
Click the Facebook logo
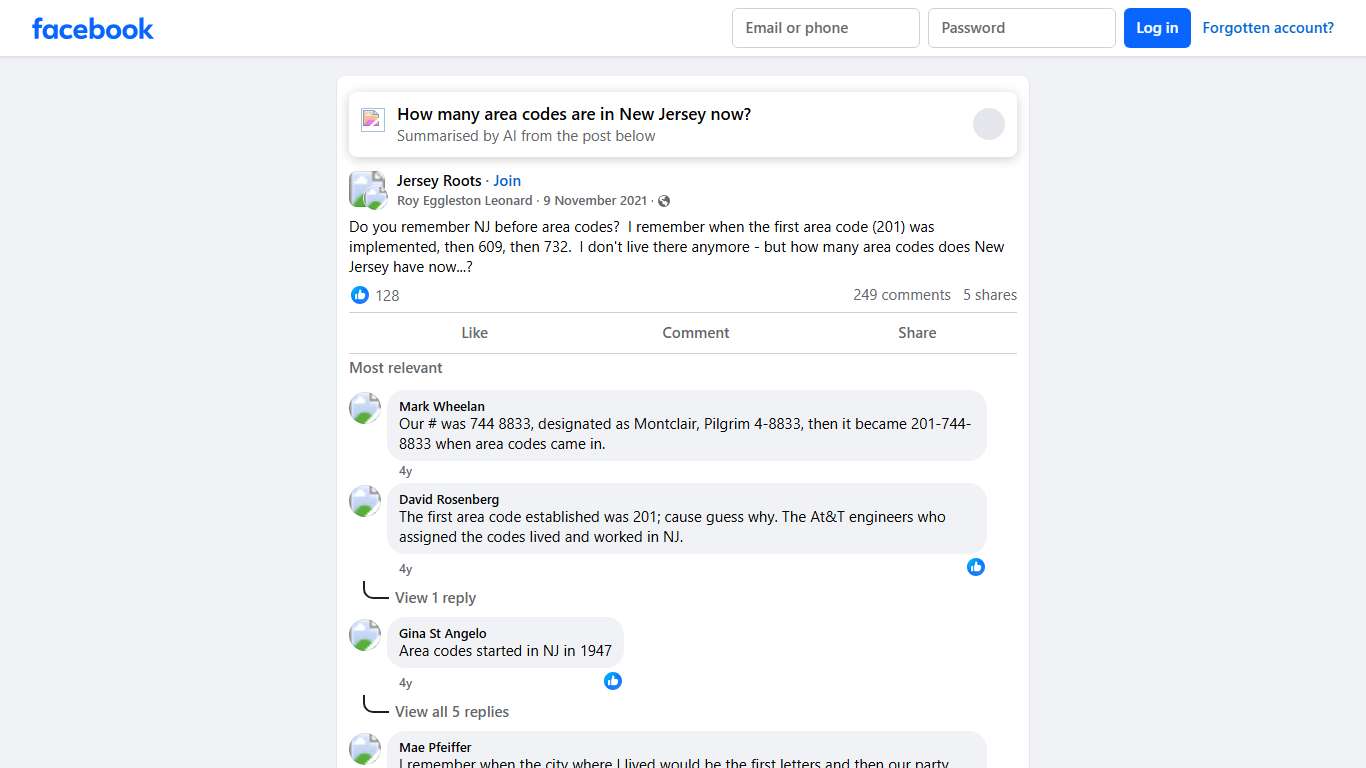pyautogui.click(x=92, y=29)
